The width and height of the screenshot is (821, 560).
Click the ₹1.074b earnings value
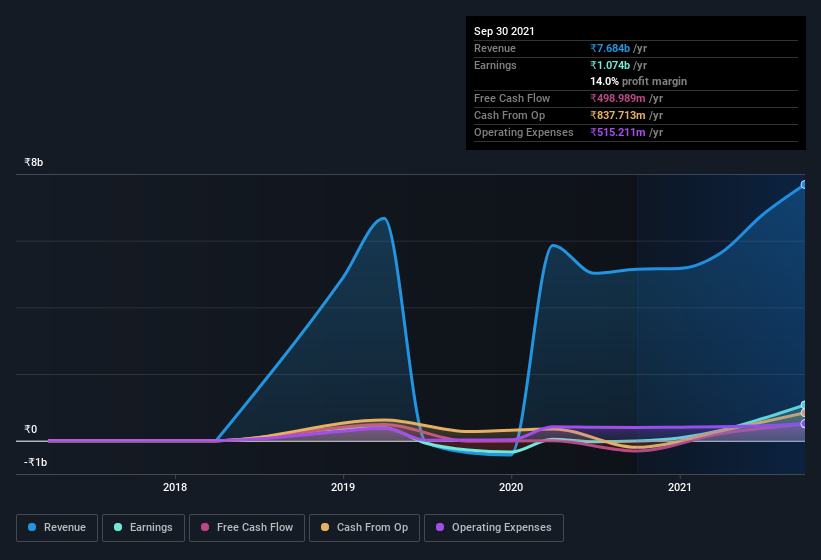click(610, 65)
